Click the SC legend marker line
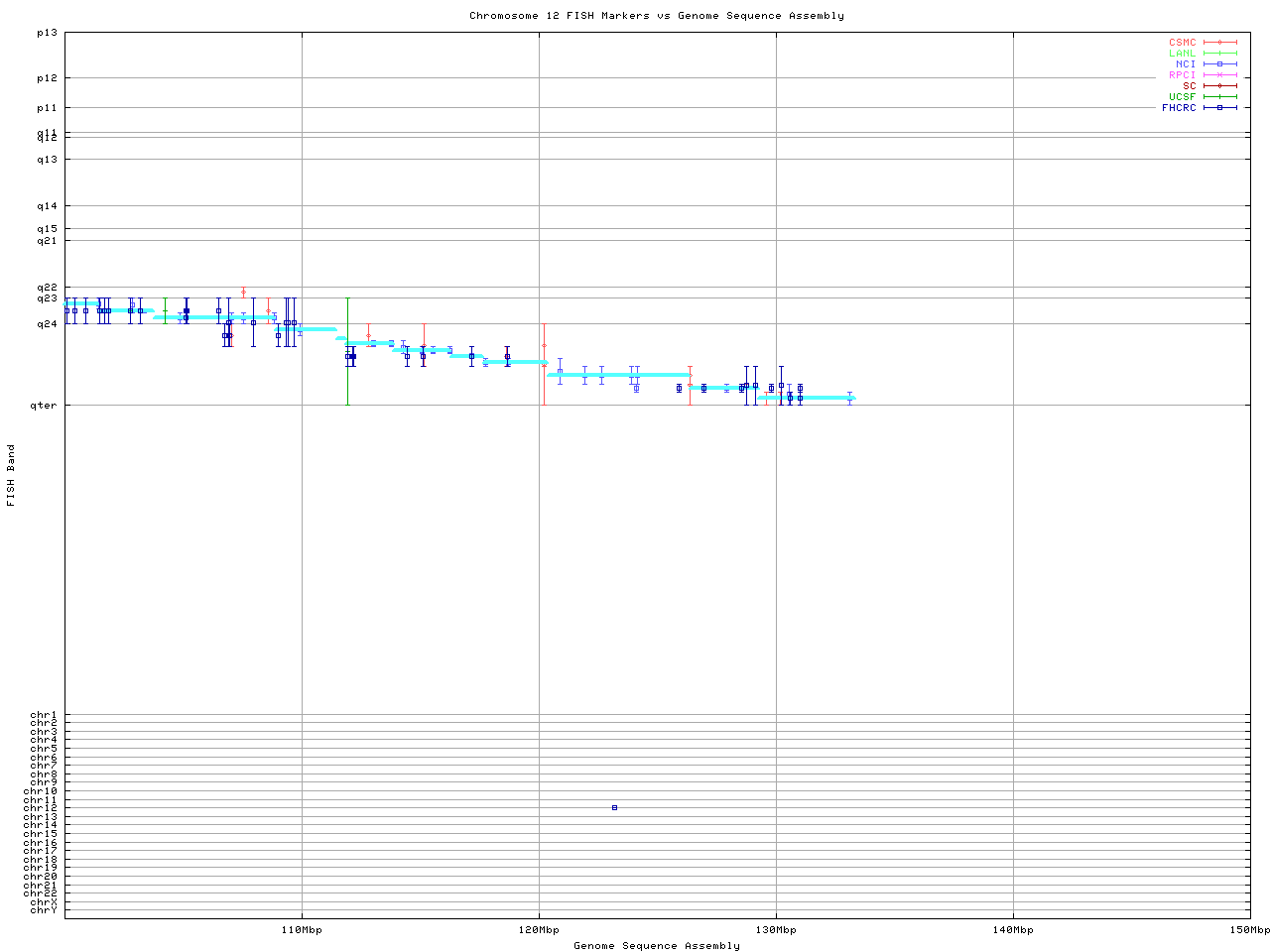 point(1219,86)
